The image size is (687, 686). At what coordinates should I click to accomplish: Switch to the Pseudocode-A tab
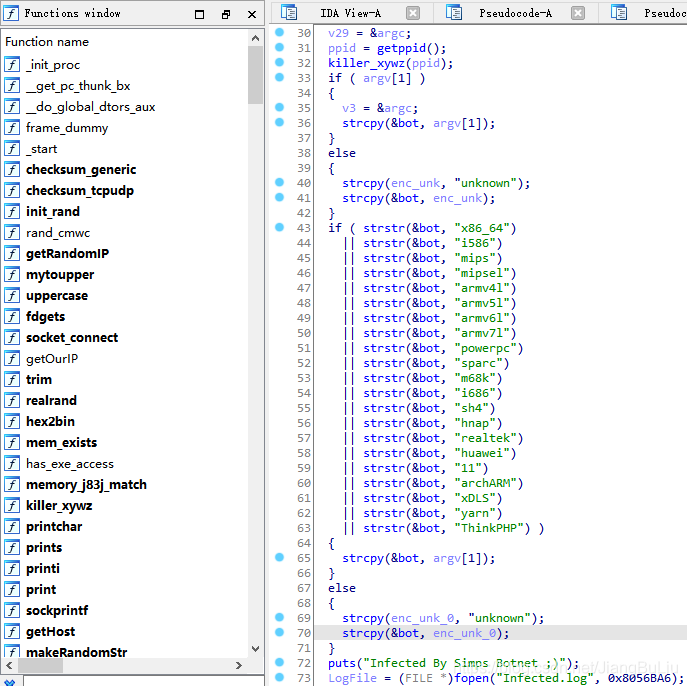click(x=515, y=13)
